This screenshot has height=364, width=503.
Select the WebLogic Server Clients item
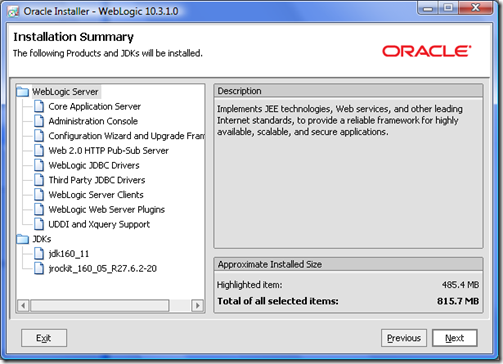[x=96, y=195]
